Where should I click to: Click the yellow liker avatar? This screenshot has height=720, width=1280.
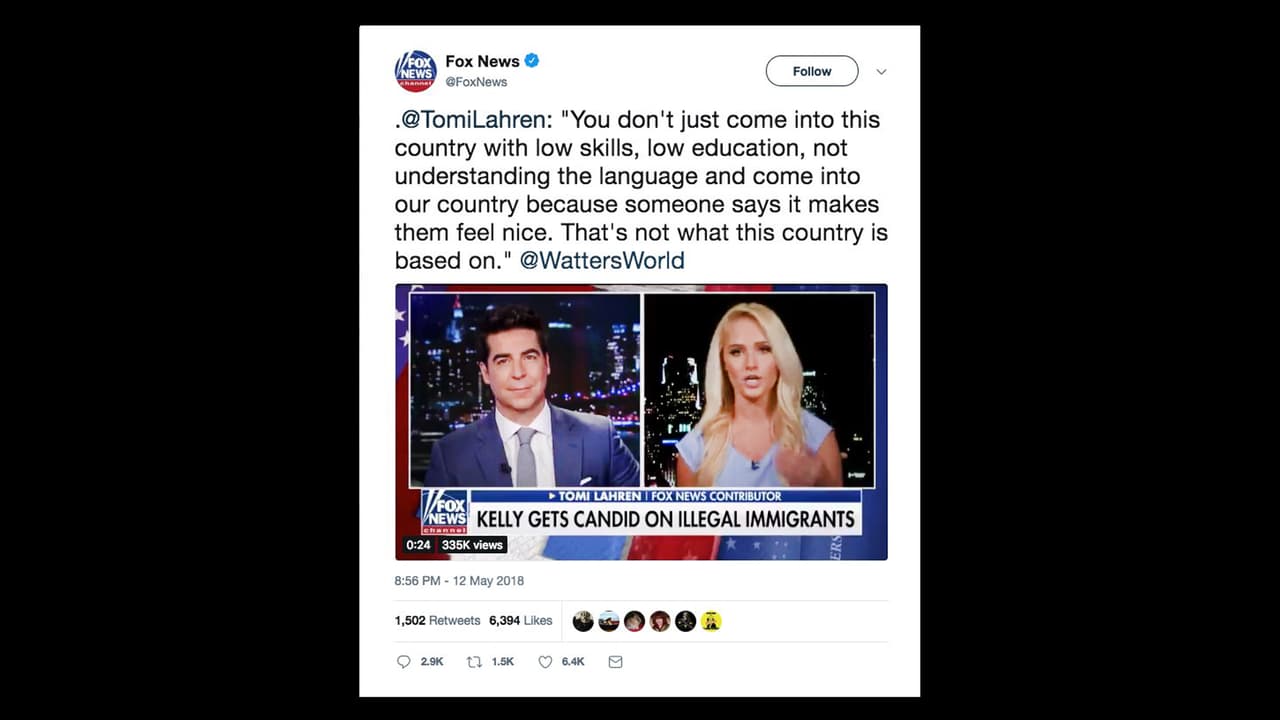tap(711, 621)
